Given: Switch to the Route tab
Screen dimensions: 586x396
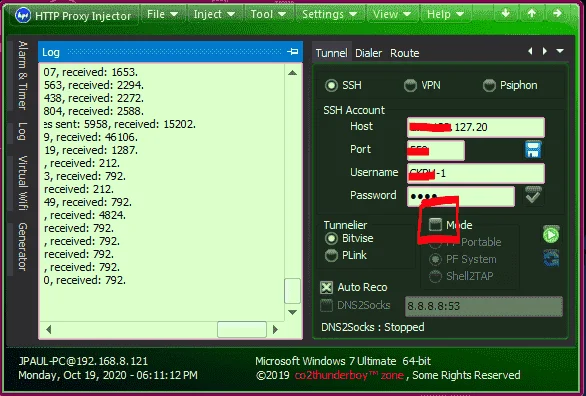Looking at the screenshot, I should pyautogui.click(x=404, y=53).
